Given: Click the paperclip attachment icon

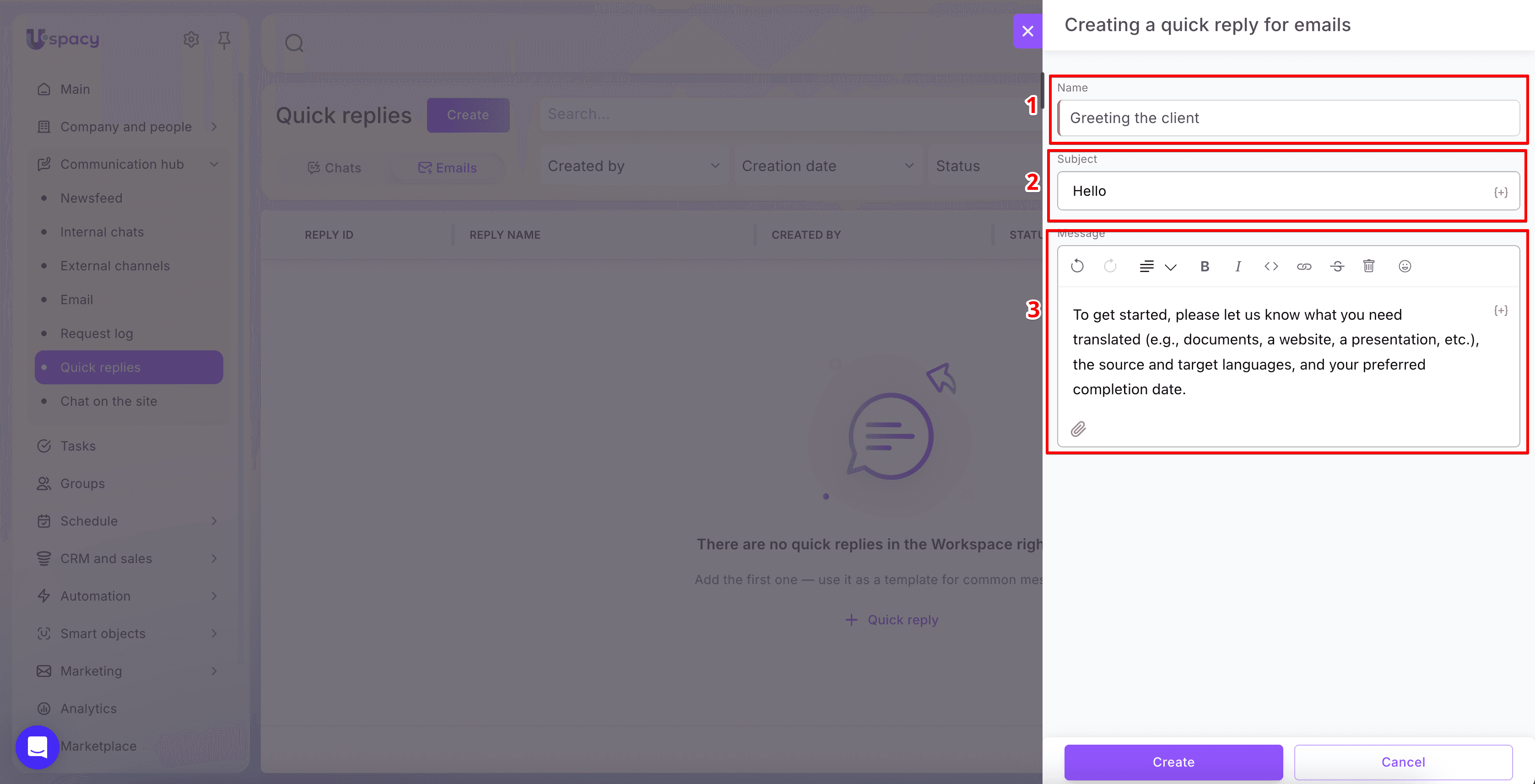Looking at the screenshot, I should pyautogui.click(x=1078, y=429).
